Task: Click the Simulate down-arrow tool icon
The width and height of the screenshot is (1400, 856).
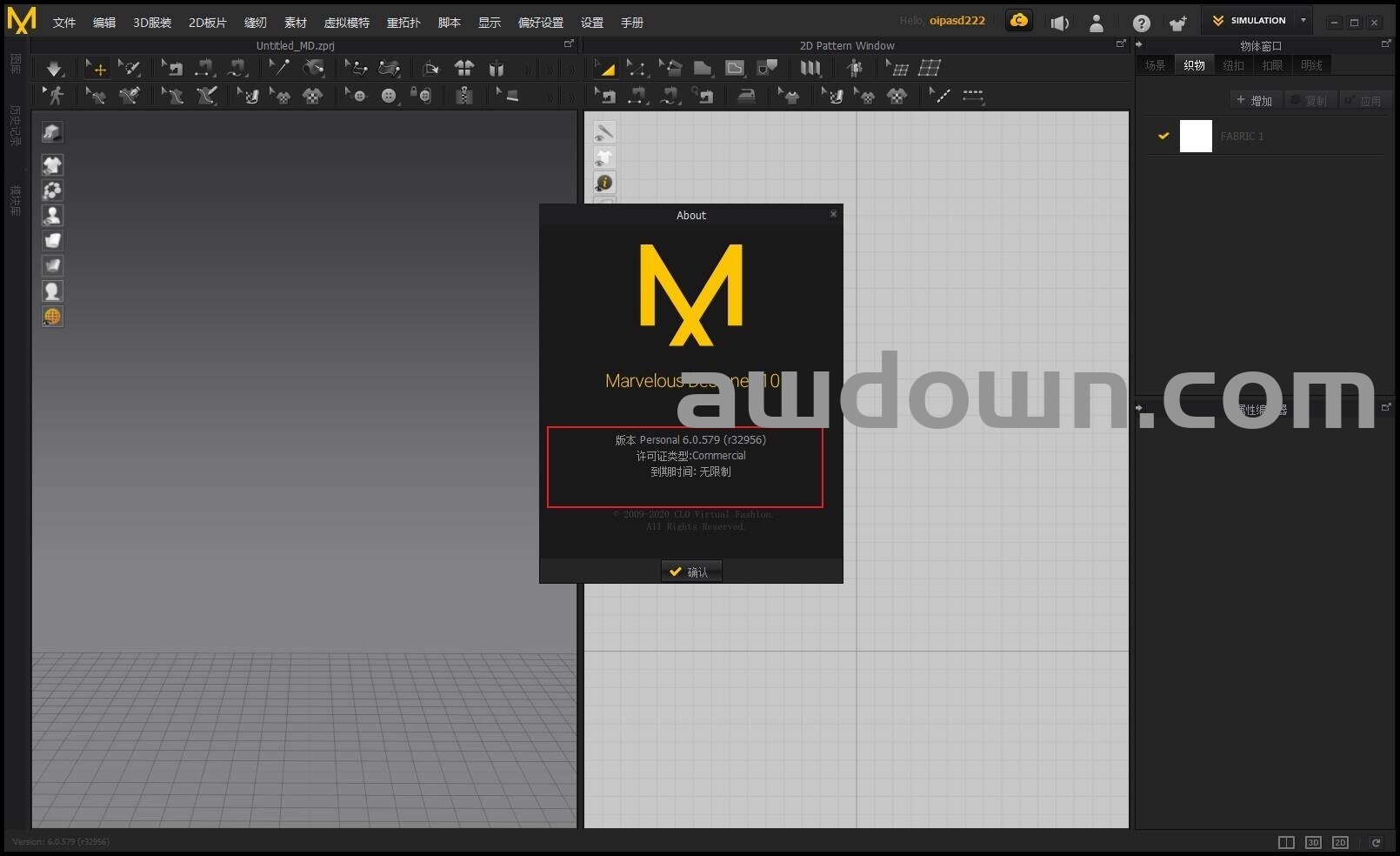Action: point(54,68)
